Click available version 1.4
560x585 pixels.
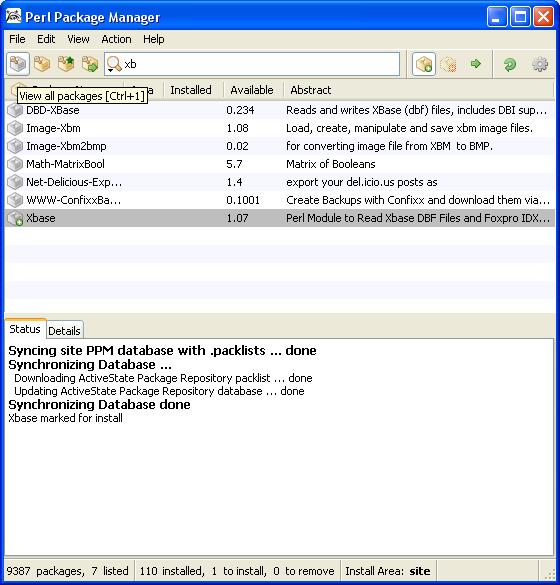(234, 182)
